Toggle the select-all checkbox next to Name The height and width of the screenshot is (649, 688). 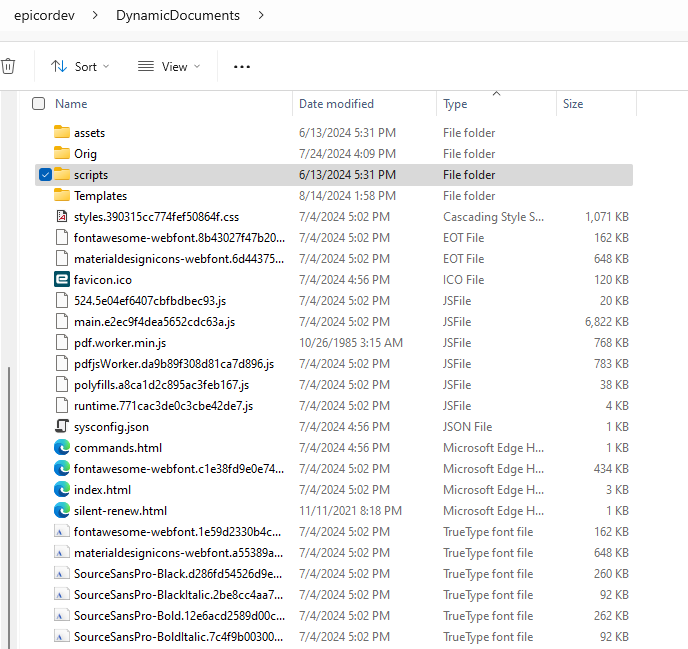[39, 104]
